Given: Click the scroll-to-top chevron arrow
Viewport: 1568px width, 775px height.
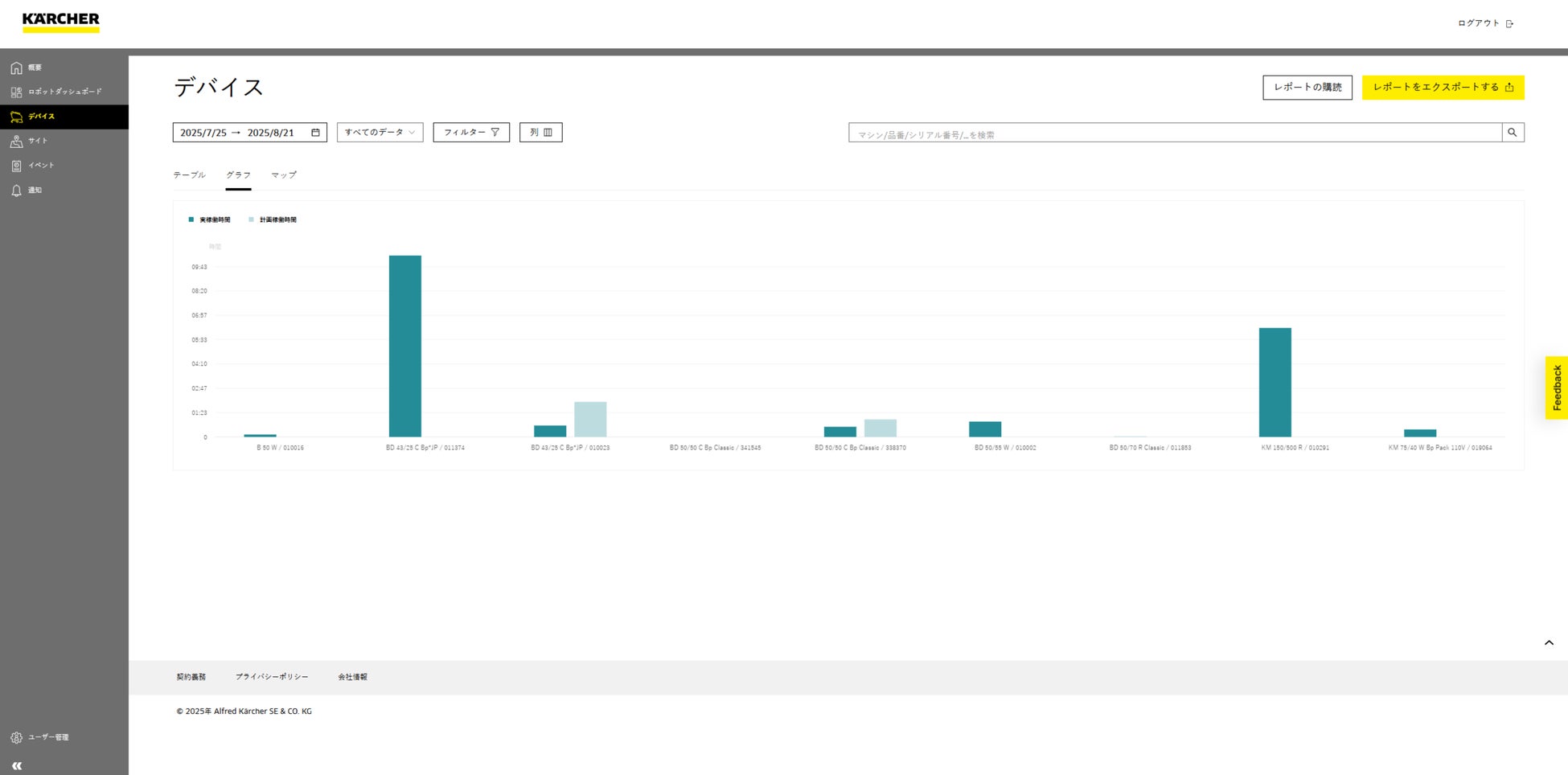Looking at the screenshot, I should pos(1549,642).
